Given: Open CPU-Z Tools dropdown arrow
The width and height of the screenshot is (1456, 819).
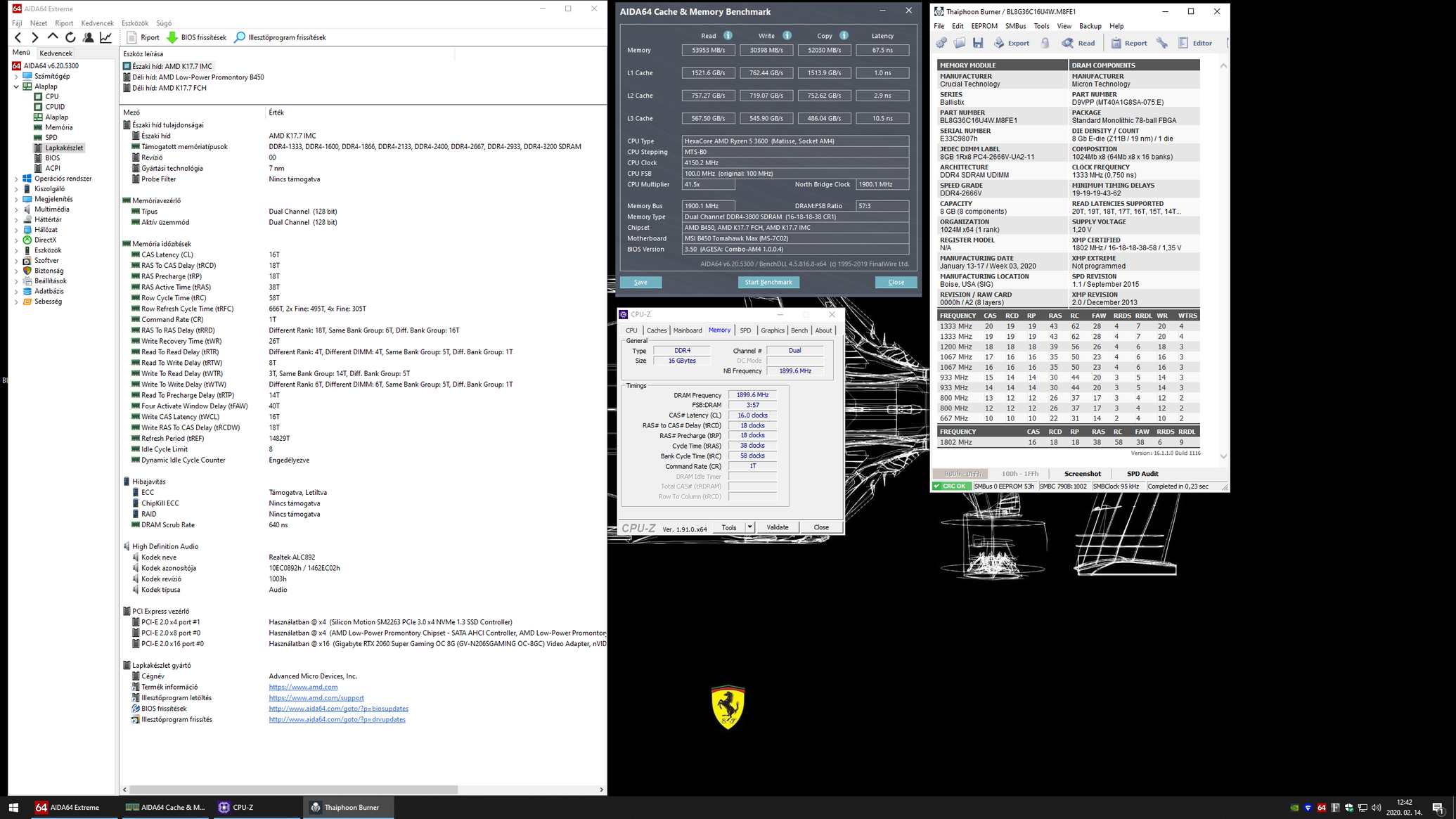Looking at the screenshot, I should click(x=749, y=527).
